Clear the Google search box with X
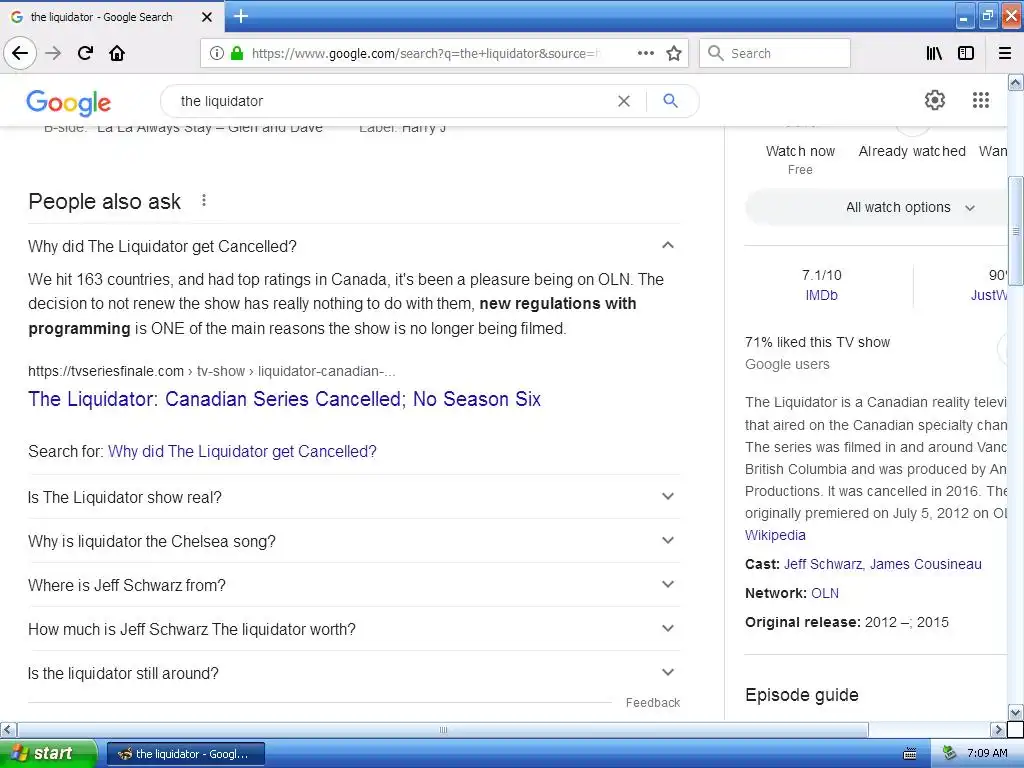 pos(624,101)
